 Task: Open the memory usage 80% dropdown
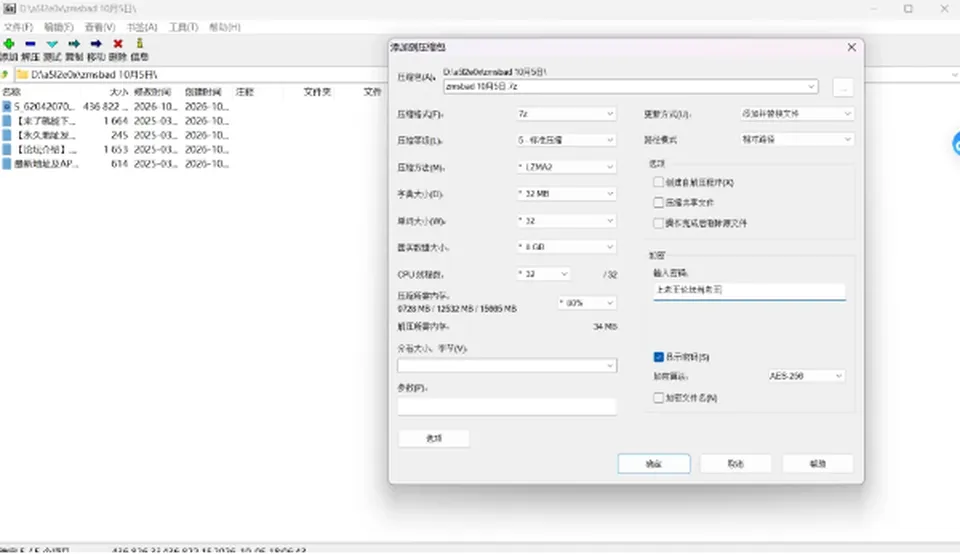tap(587, 302)
